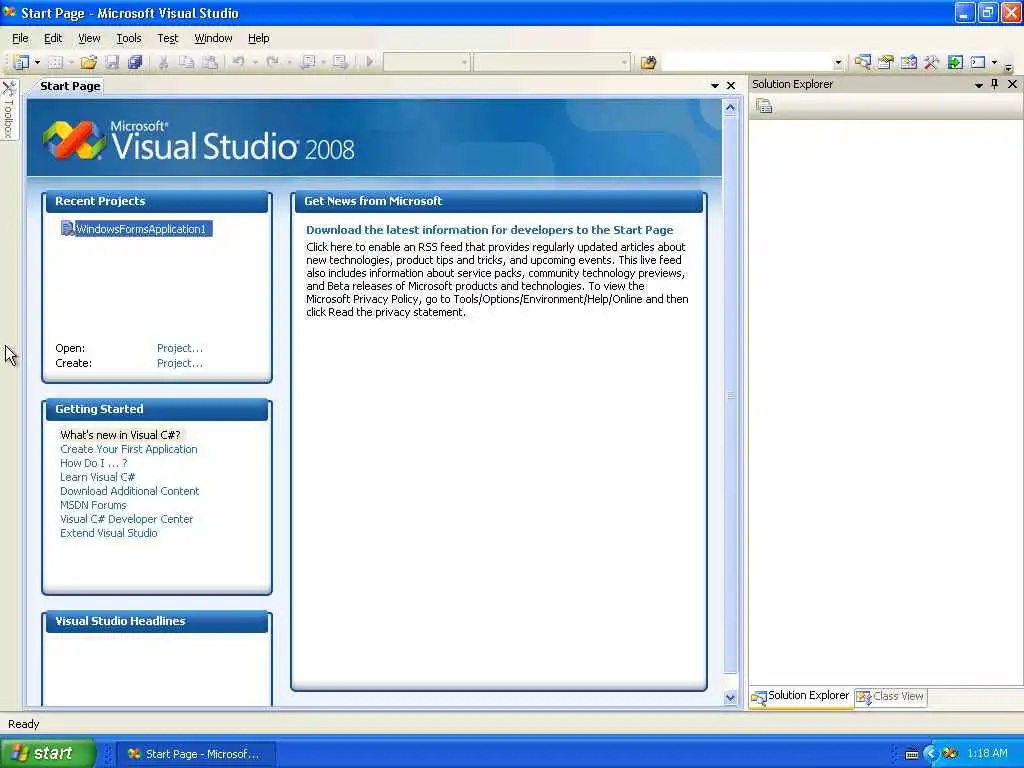This screenshot has width=1024, height=768.
Task: Click the Save toolbar icon
Action: pyautogui.click(x=112, y=63)
